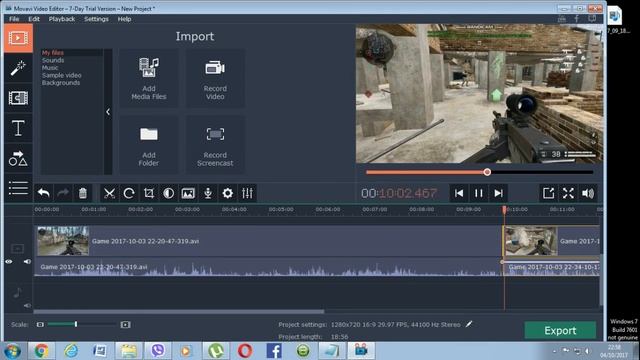Select second video clip thumbnail on timeline

pyautogui.click(x=531, y=241)
